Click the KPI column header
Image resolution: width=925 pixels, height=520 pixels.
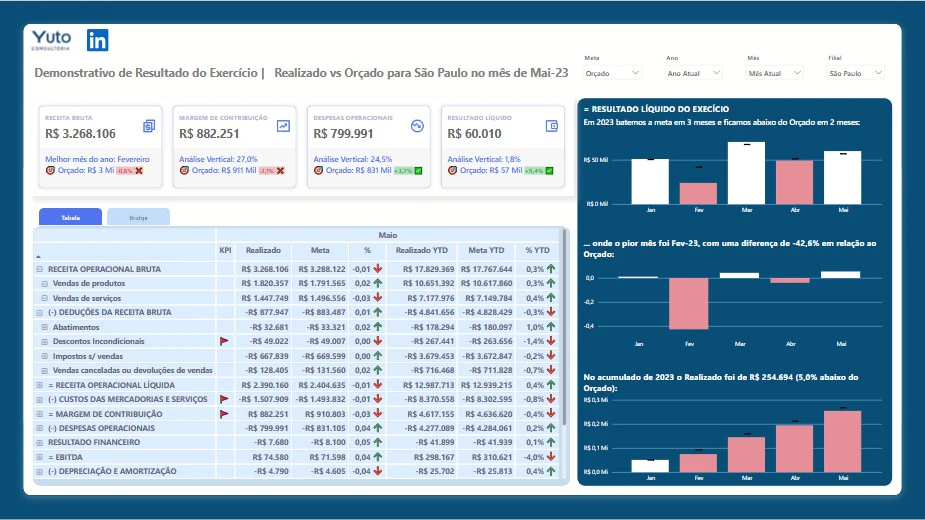225,250
